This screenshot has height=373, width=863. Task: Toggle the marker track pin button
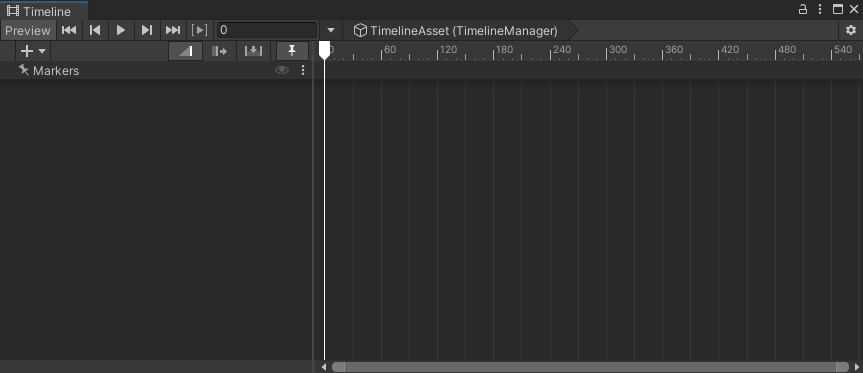292,51
